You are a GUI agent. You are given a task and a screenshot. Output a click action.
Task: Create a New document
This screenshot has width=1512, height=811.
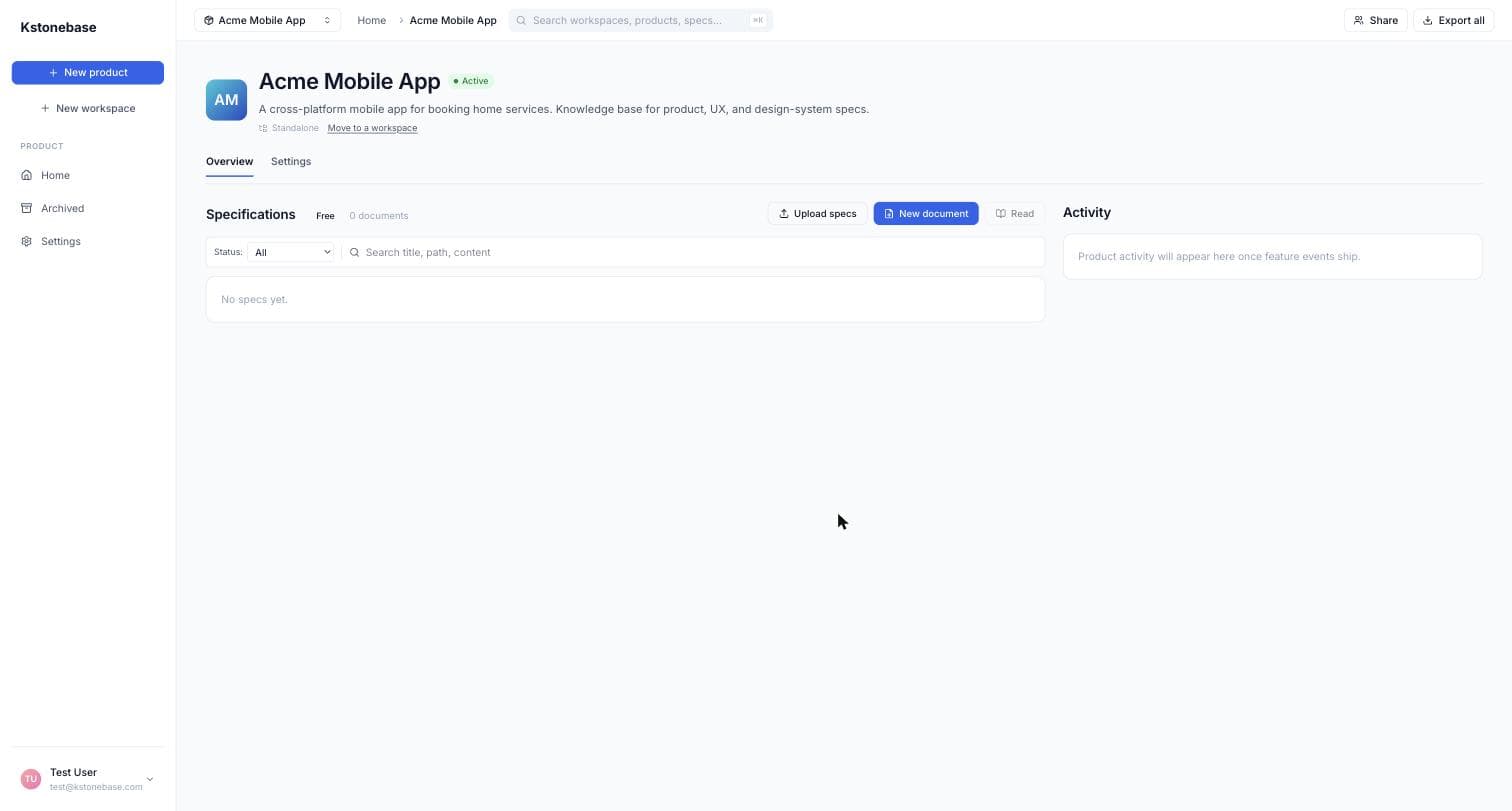tap(926, 213)
